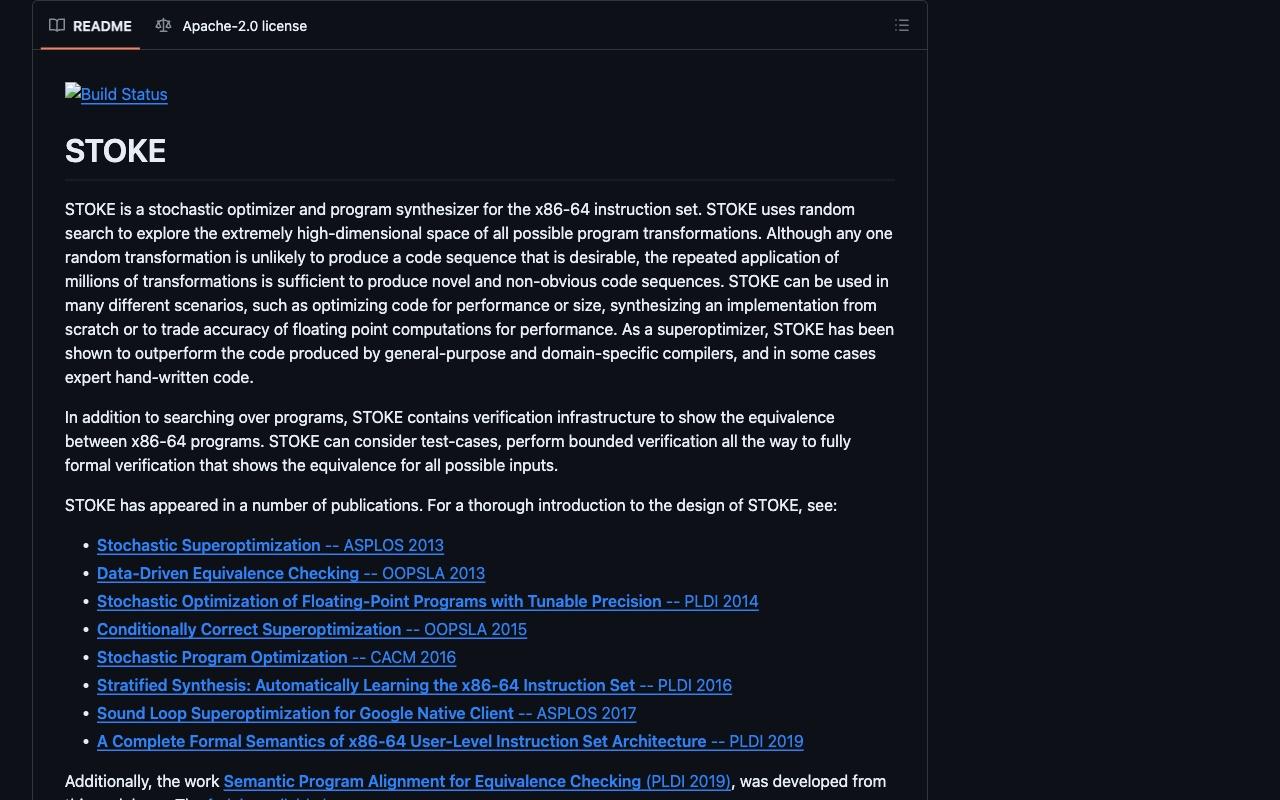Screen dimensions: 1280x800
Task: Click the sentence 'STOKE has appeared in a number of publications'
Action: pos(244,505)
